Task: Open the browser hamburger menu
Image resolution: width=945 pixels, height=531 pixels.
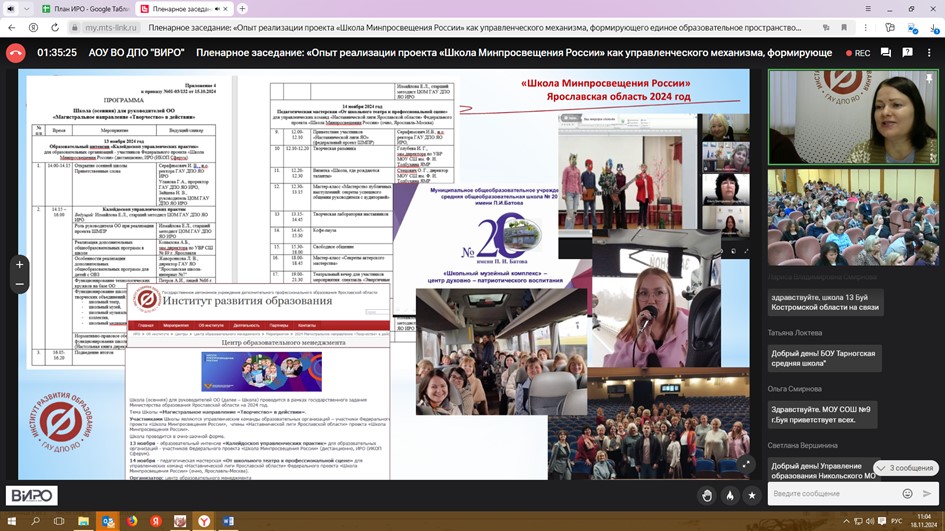Action: [x=868, y=9]
